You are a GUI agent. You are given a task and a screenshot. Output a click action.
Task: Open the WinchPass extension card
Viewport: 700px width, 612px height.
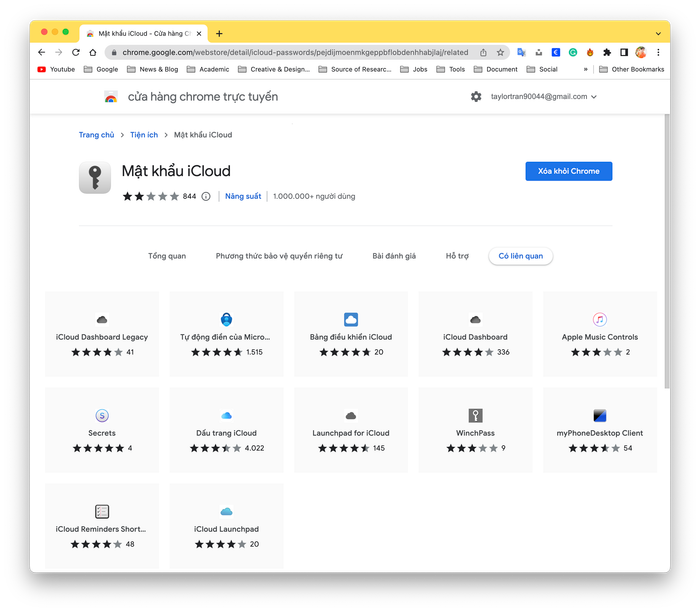click(475, 430)
